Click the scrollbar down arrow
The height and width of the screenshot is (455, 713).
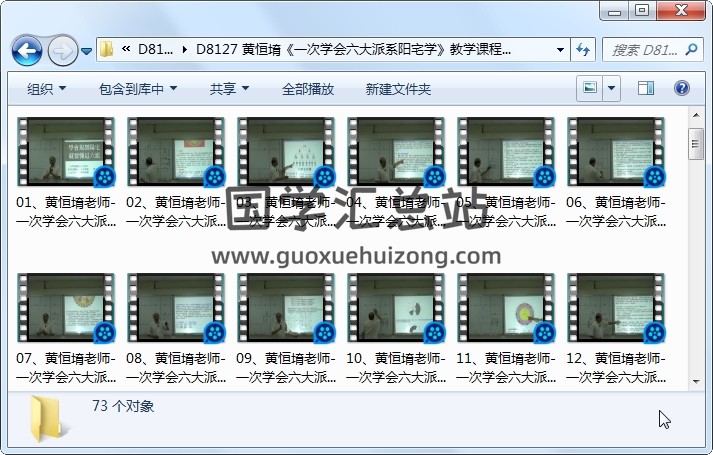[x=696, y=381]
